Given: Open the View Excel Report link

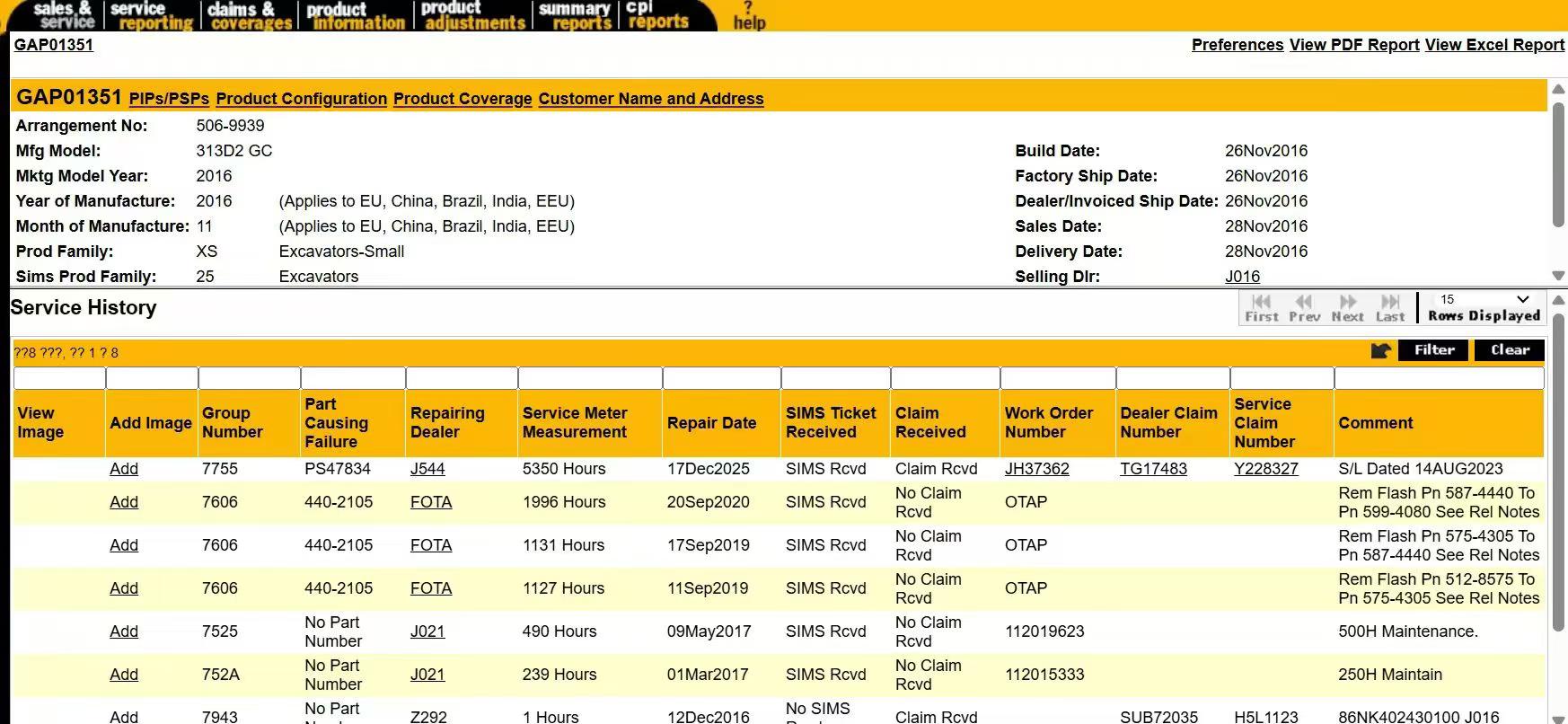Looking at the screenshot, I should (x=1493, y=45).
